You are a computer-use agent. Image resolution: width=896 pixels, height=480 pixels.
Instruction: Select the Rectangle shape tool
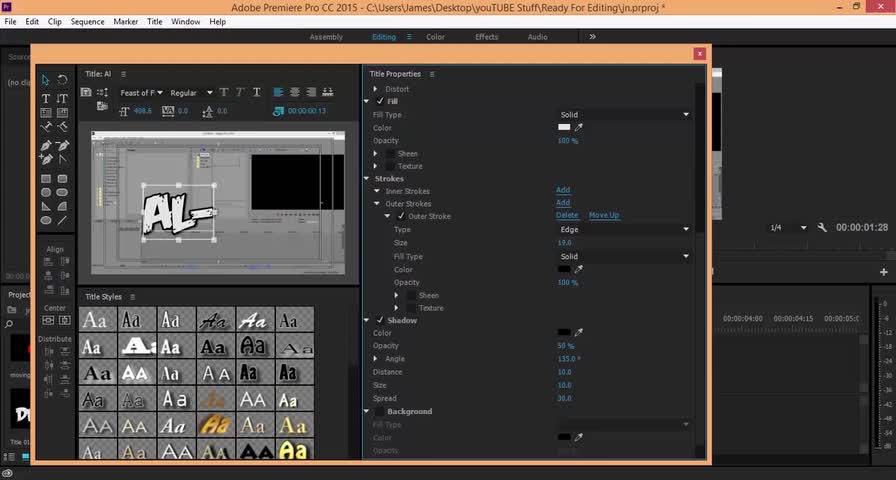(x=46, y=178)
